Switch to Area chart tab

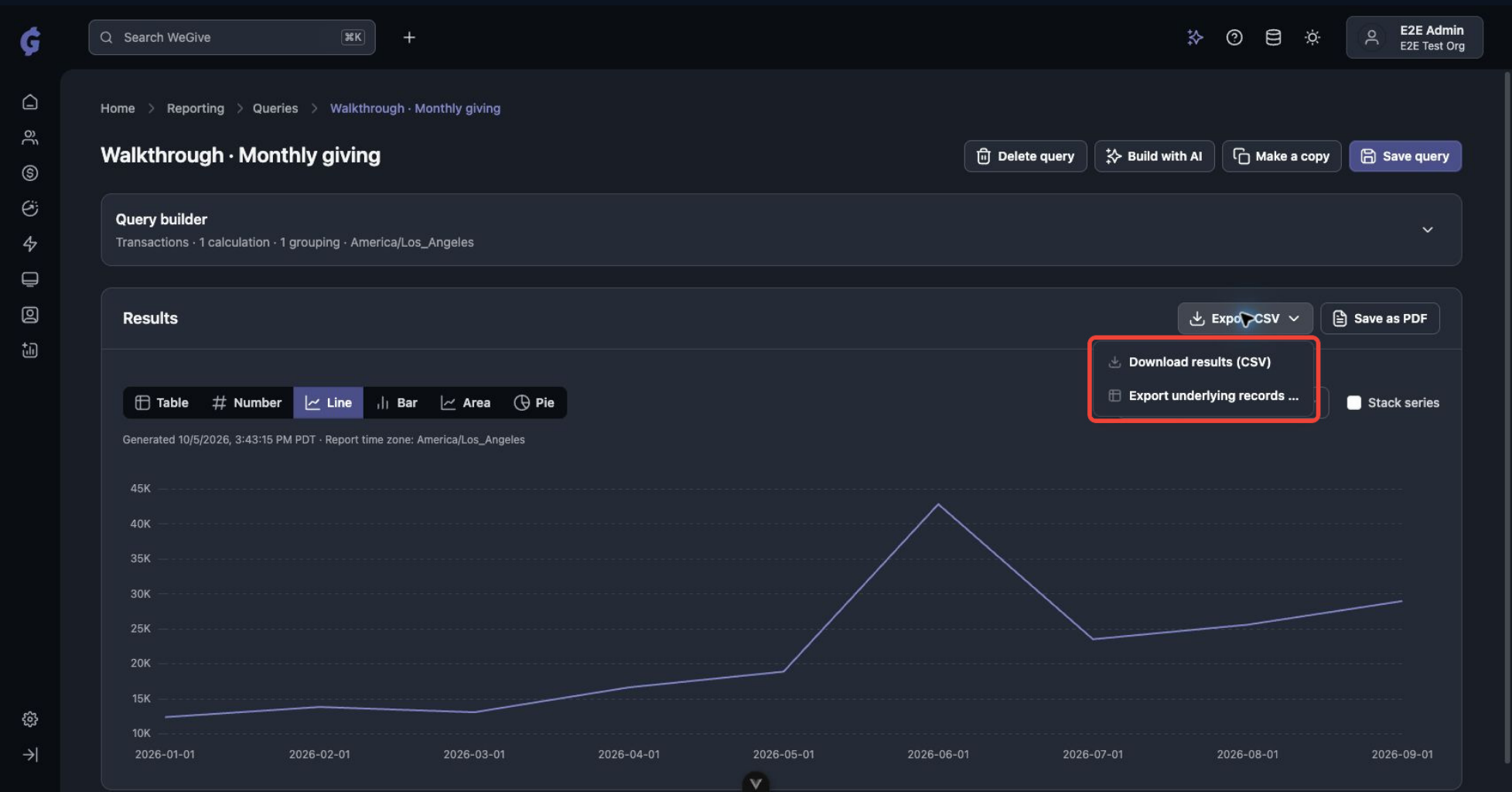pos(466,403)
